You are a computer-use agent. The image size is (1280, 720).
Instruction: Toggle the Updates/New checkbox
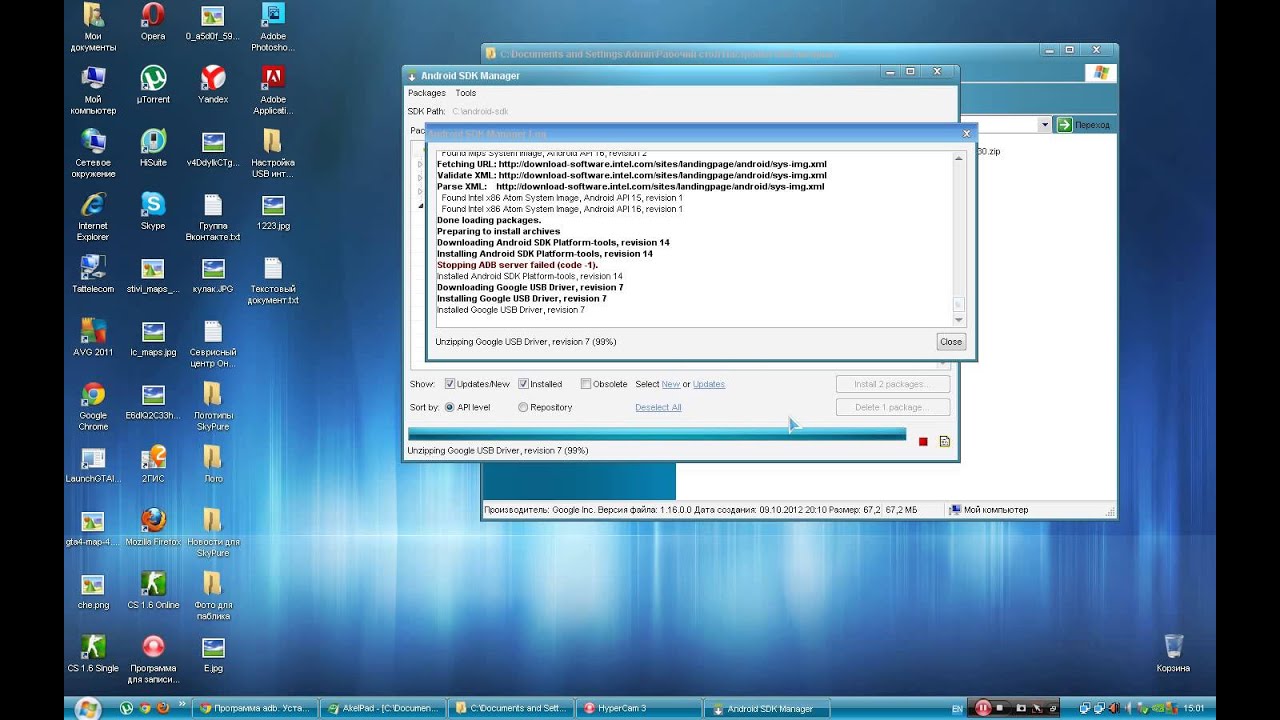tap(450, 384)
